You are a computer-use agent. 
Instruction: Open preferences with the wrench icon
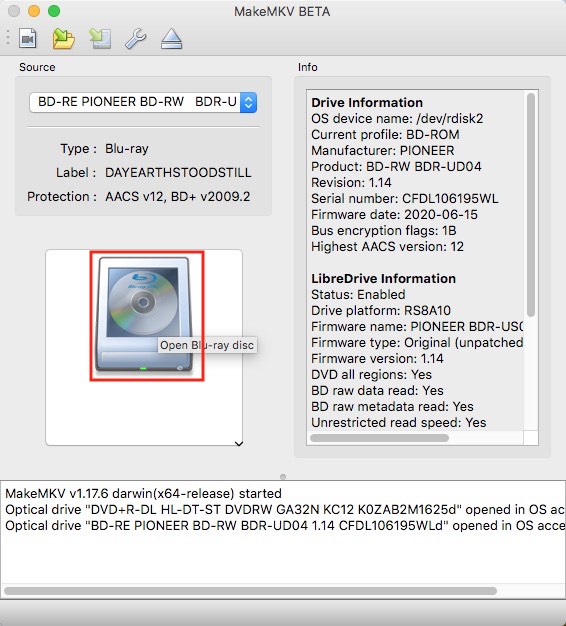click(x=136, y=39)
